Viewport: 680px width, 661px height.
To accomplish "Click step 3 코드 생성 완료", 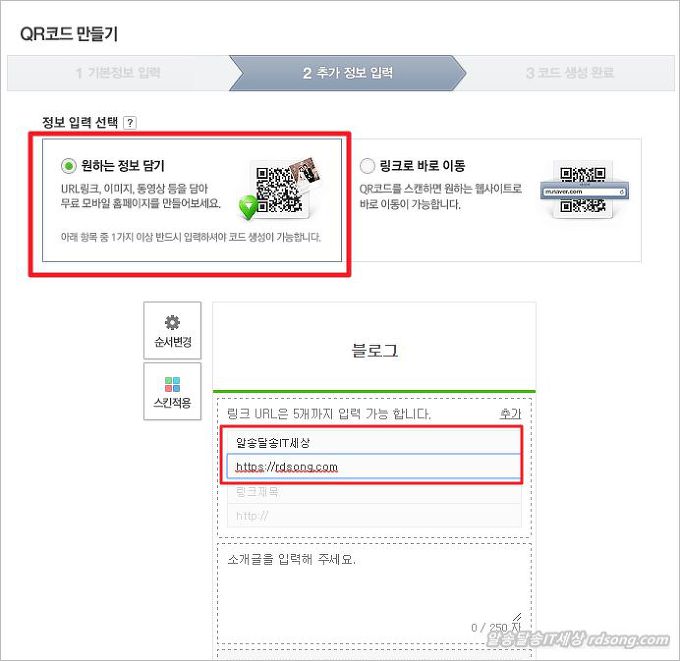I will coord(570,73).
